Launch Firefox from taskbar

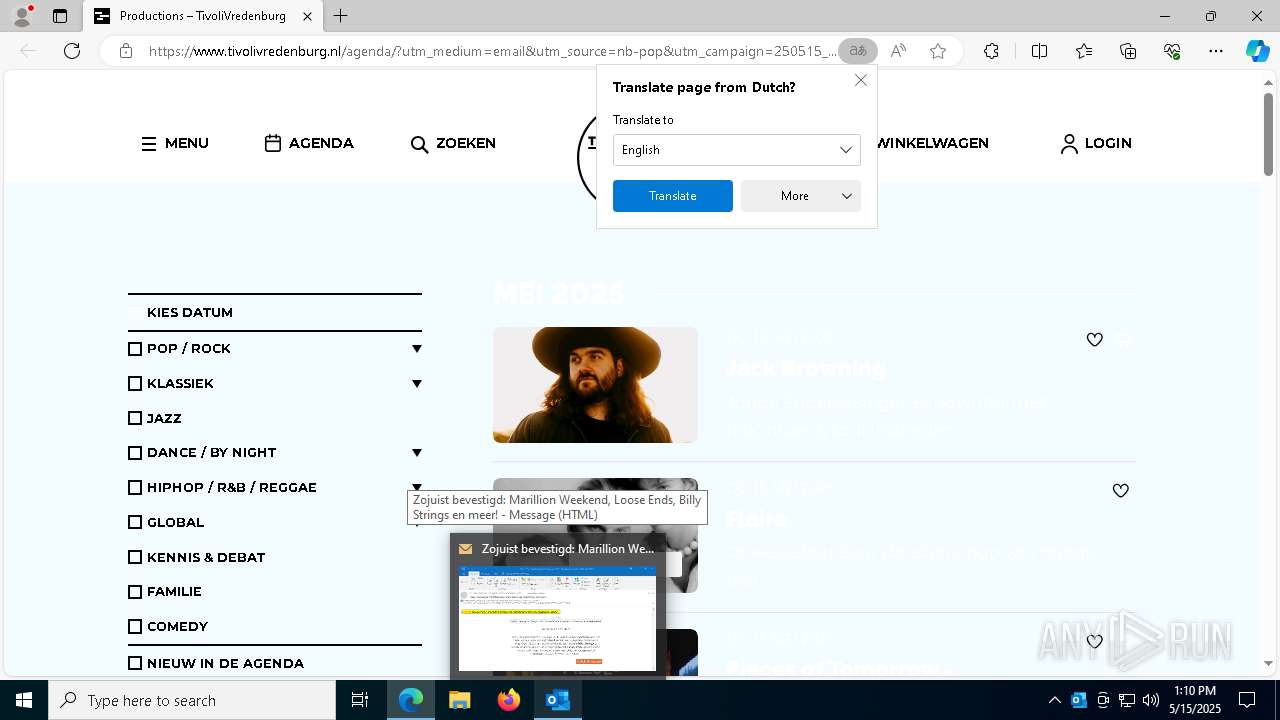point(509,700)
